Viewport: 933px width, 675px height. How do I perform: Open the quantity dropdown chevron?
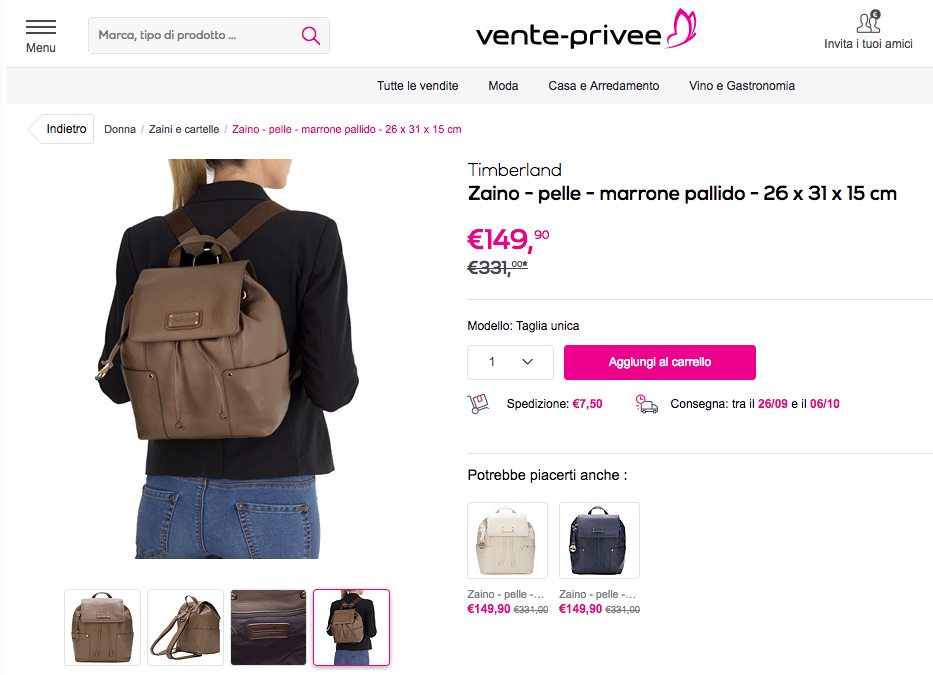527,362
